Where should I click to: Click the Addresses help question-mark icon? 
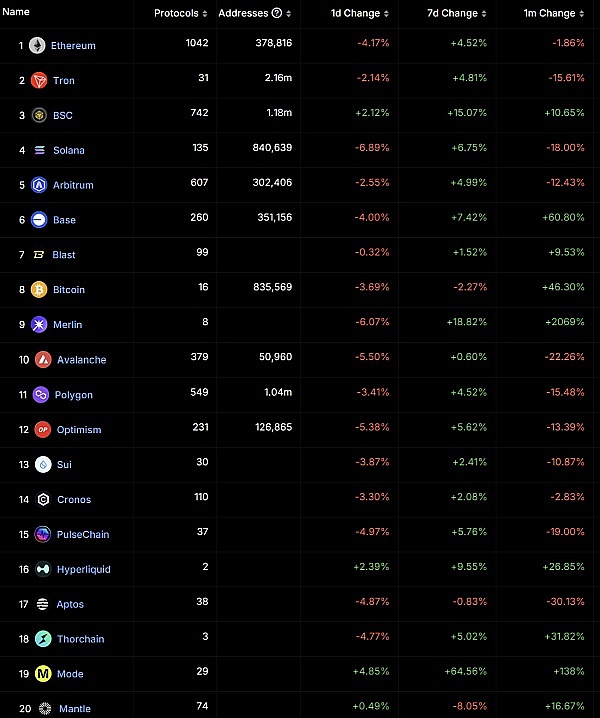coord(276,14)
